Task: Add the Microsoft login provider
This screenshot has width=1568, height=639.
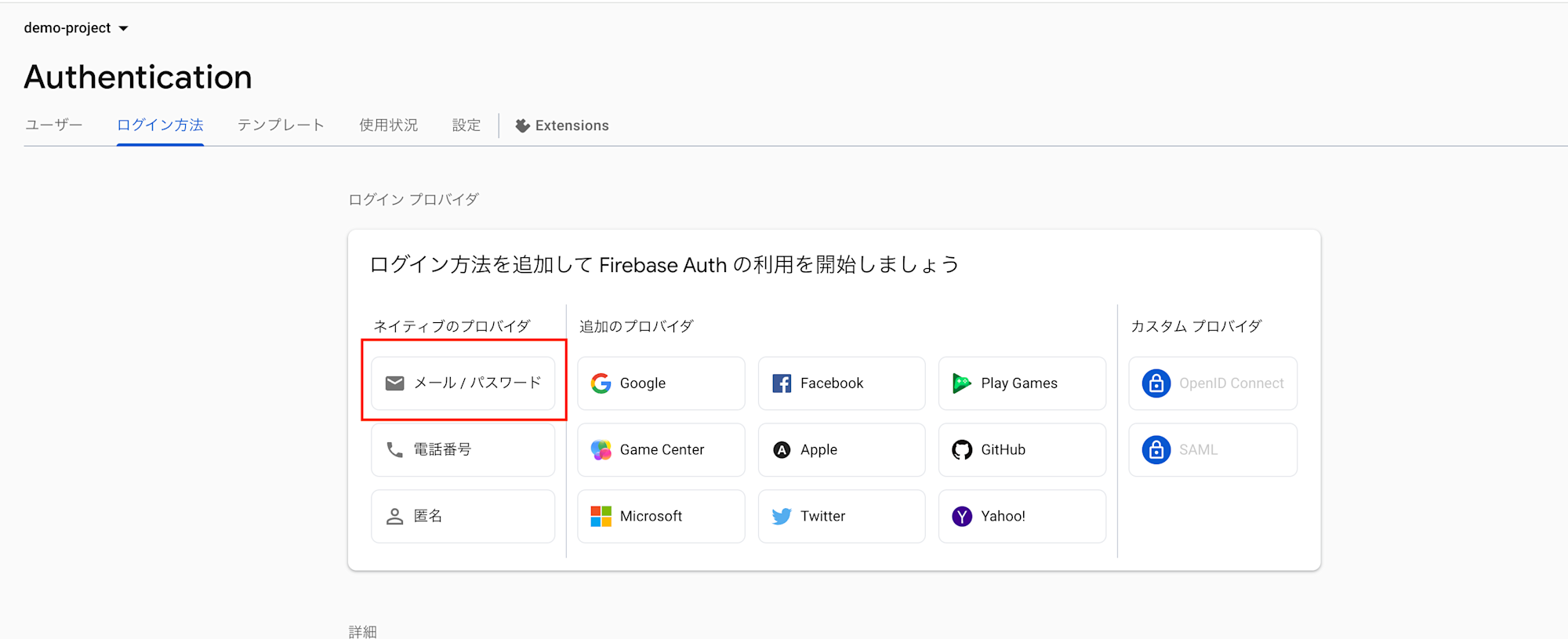Action: [661, 517]
